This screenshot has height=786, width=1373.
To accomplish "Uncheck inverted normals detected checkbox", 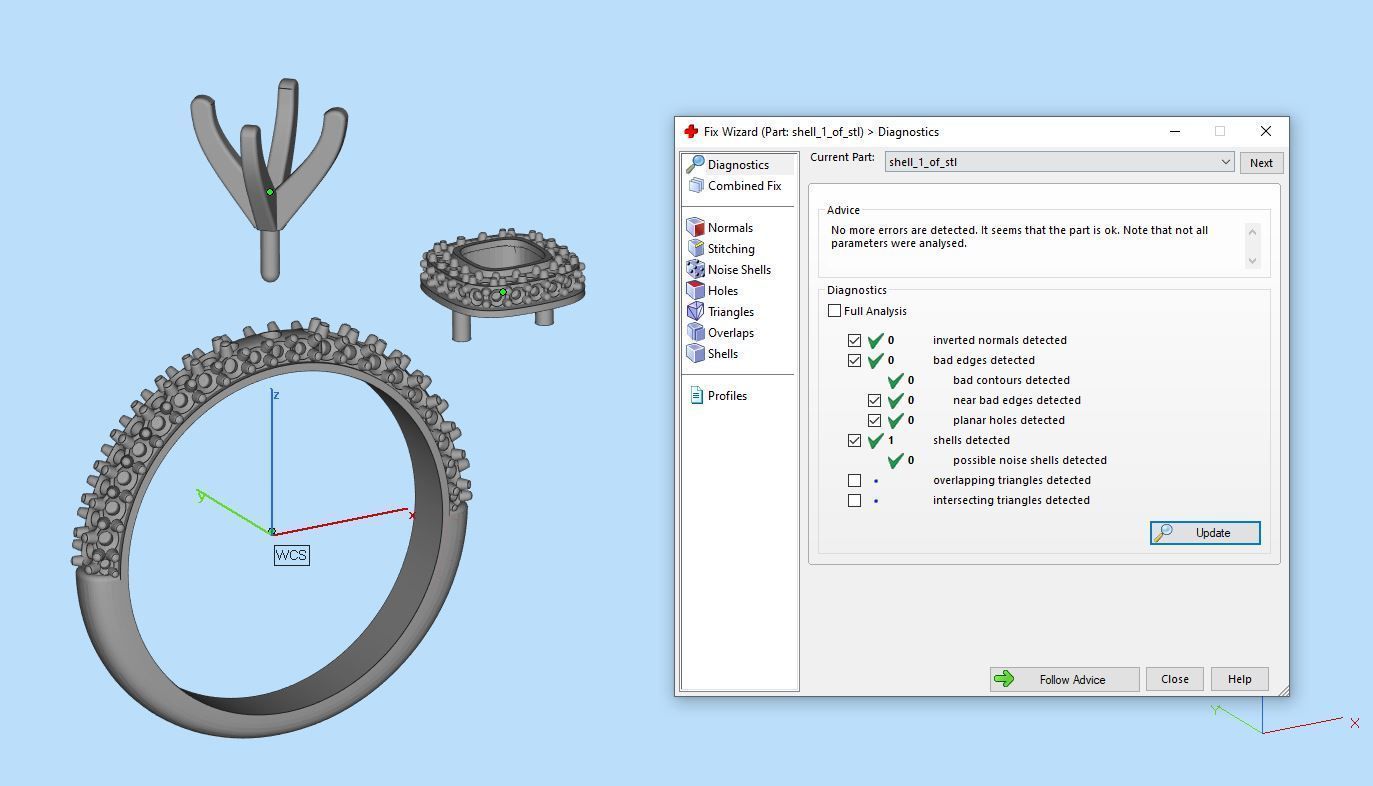I will (854, 340).
